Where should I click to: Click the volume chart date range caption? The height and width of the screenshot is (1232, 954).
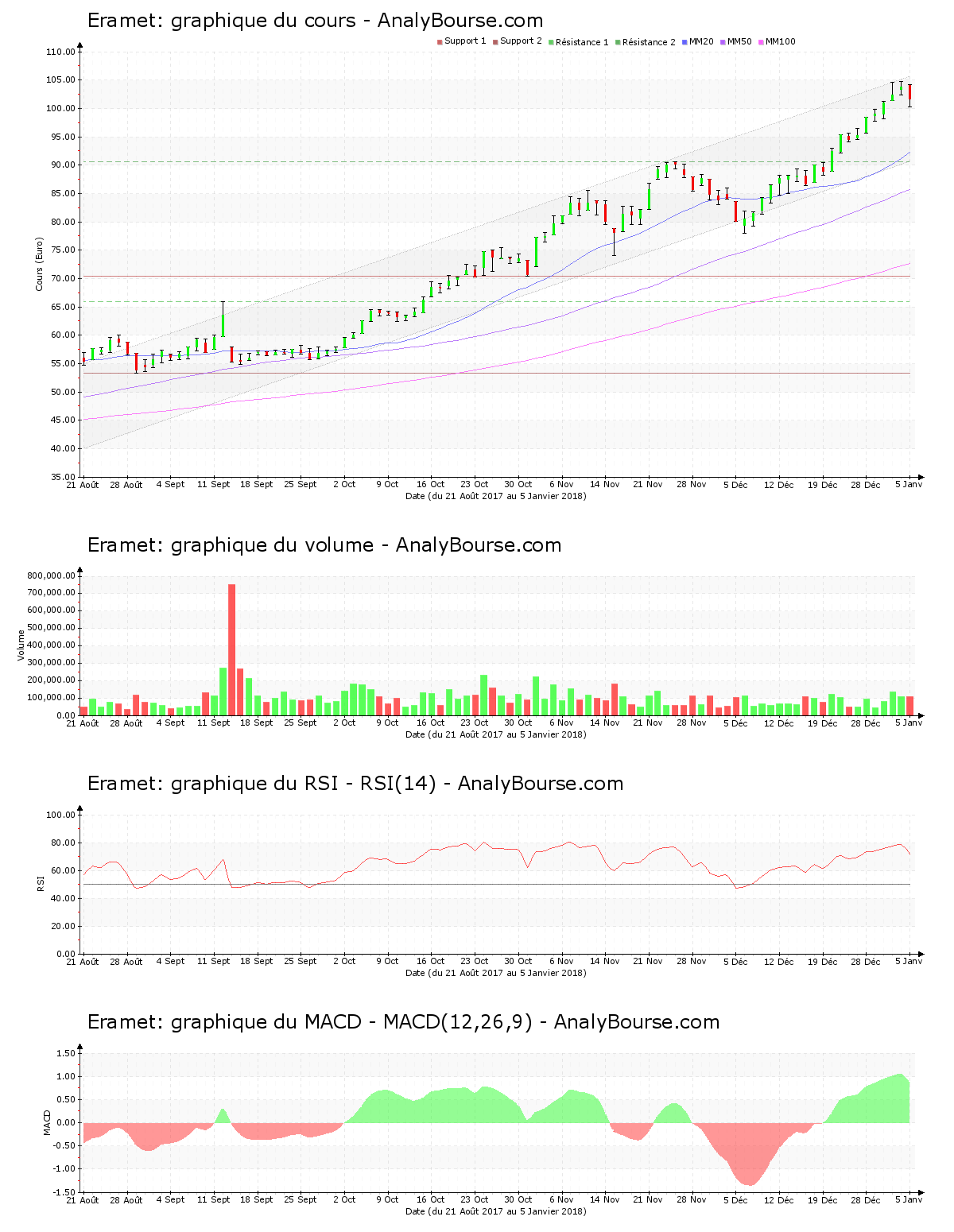[x=496, y=734]
